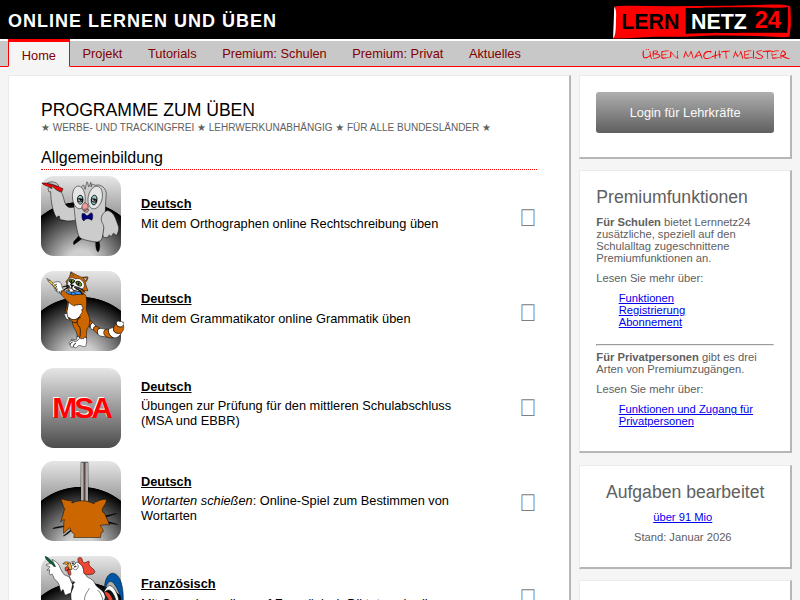Tick the checkbox for MSA und EBBR Übungen
800x600 pixels.
point(528,408)
